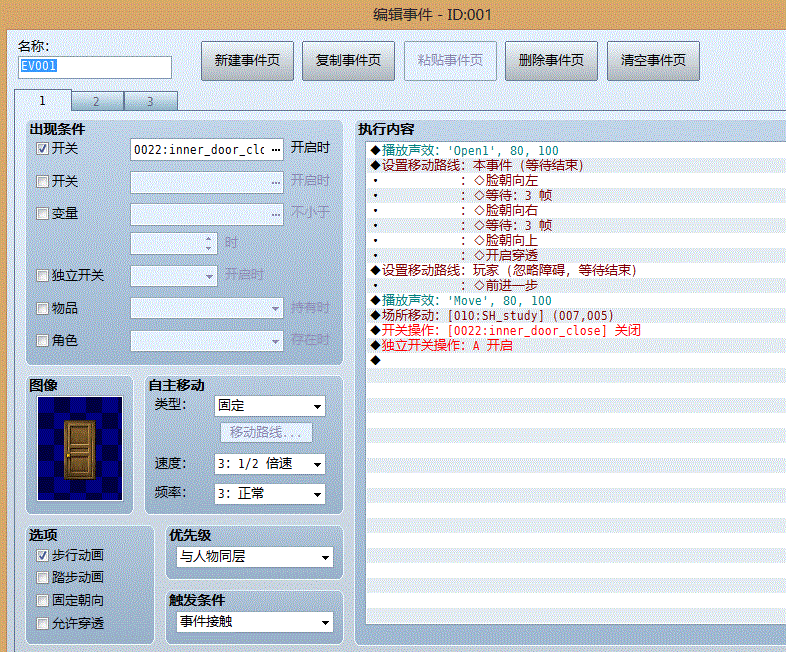The height and width of the screenshot is (652, 786).
Task: Open the 速度 speed dropdown
Action: tap(270, 464)
